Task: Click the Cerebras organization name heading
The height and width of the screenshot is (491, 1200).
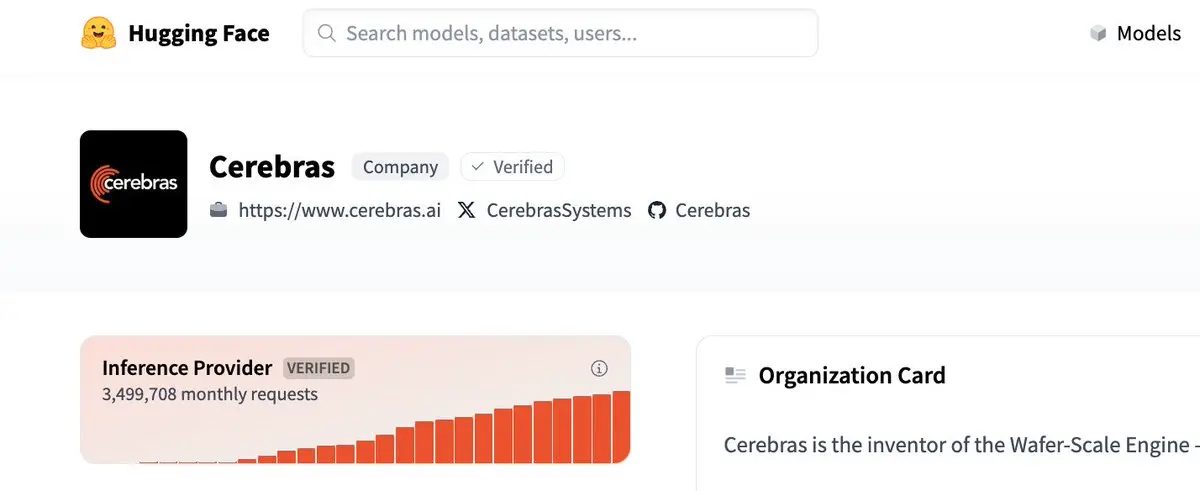Action: pyautogui.click(x=272, y=166)
